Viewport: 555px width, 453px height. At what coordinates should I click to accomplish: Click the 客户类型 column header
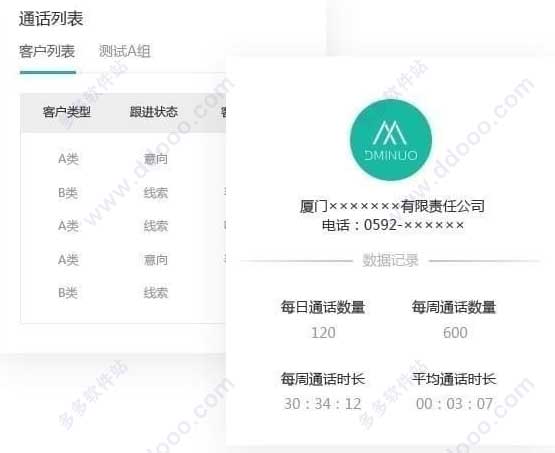pyautogui.click(x=67, y=112)
